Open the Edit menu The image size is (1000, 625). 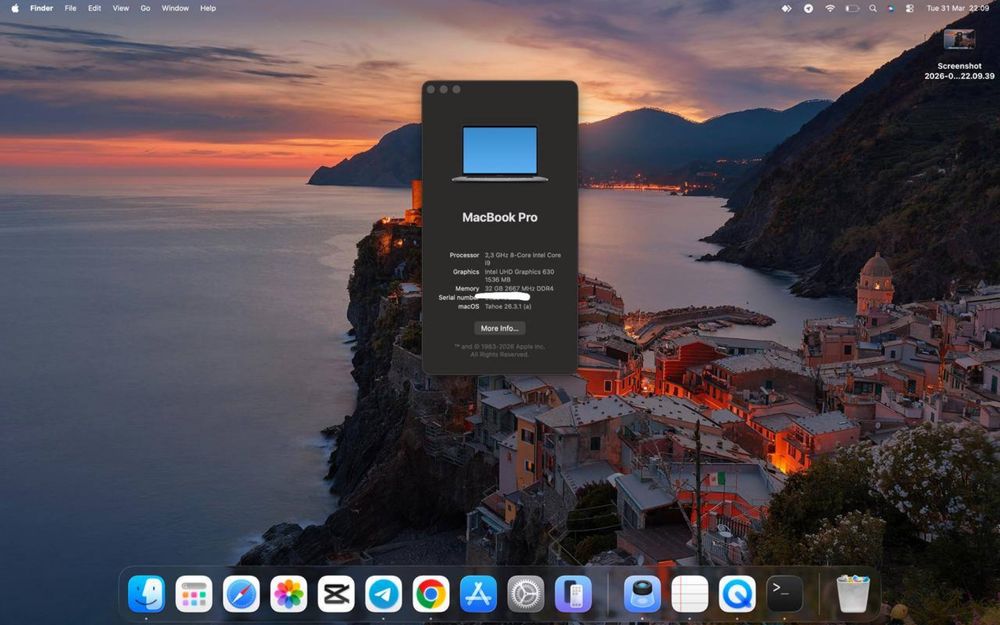(94, 8)
